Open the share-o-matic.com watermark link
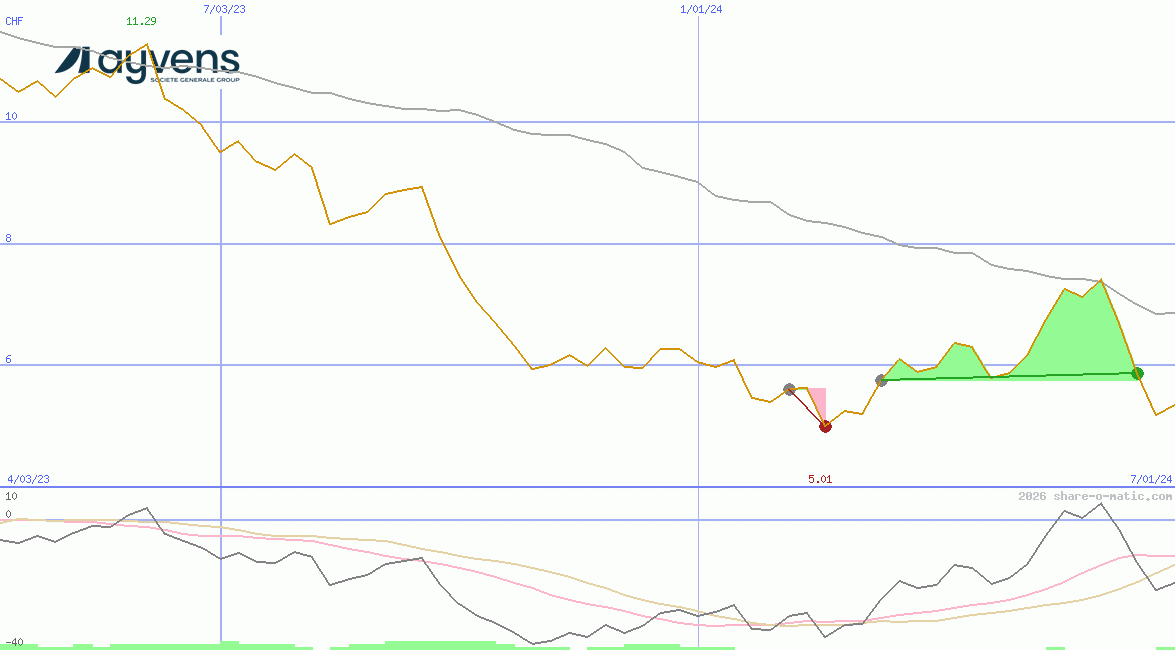Viewport: 1175px width, 650px height. (x=1094, y=496)
